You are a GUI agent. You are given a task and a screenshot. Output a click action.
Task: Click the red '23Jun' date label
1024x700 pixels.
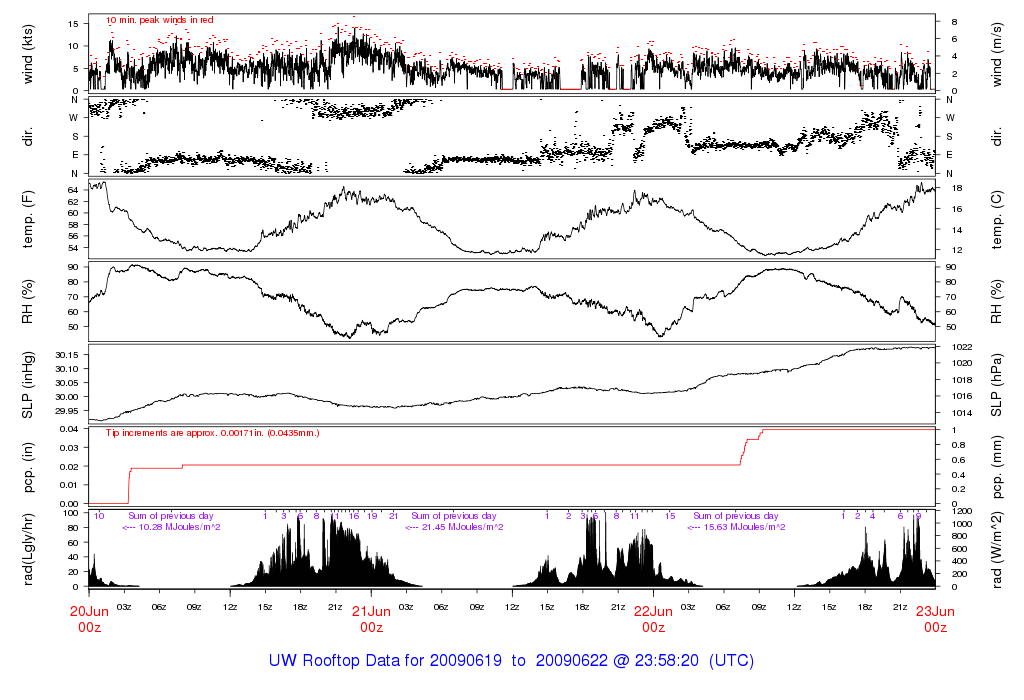pyautogui.click(x=935, y=612)
